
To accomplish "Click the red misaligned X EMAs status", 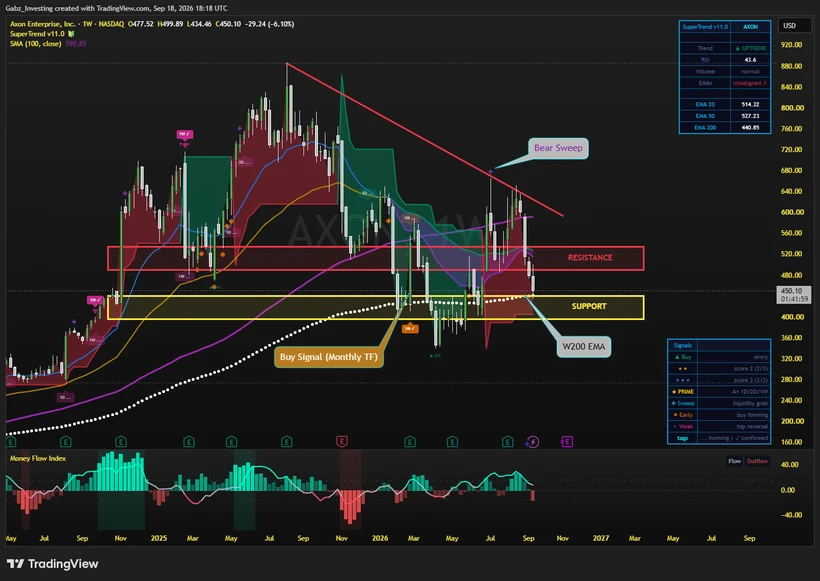I will point(750,83).
